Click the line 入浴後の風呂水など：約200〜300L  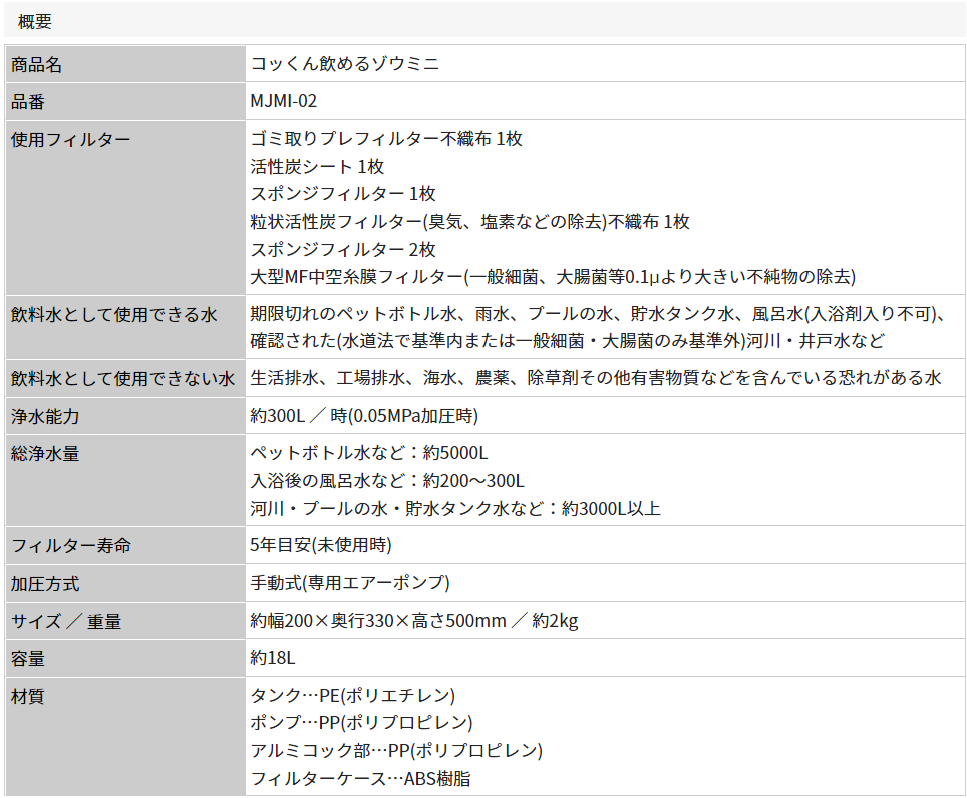387,481
